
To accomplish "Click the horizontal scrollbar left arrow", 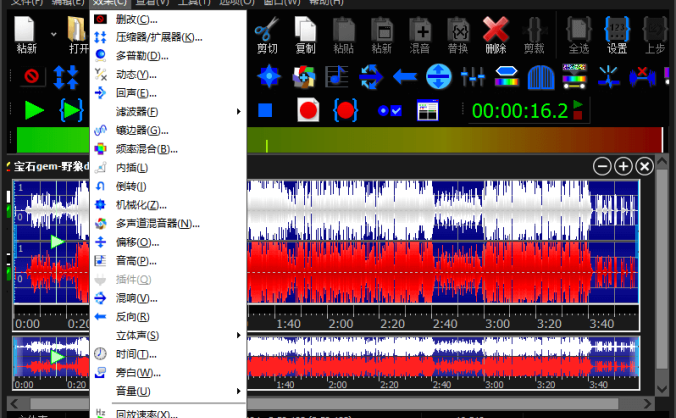I will click(14, 404).
